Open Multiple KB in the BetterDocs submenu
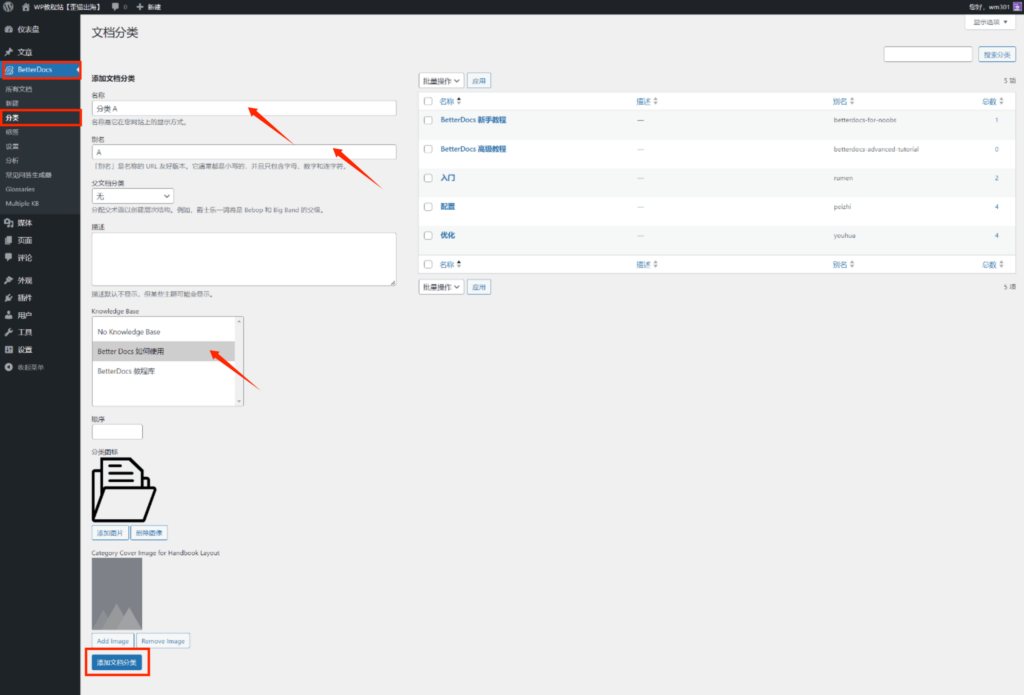Viewport: 1024px width, 695px height. coord(22,204)
